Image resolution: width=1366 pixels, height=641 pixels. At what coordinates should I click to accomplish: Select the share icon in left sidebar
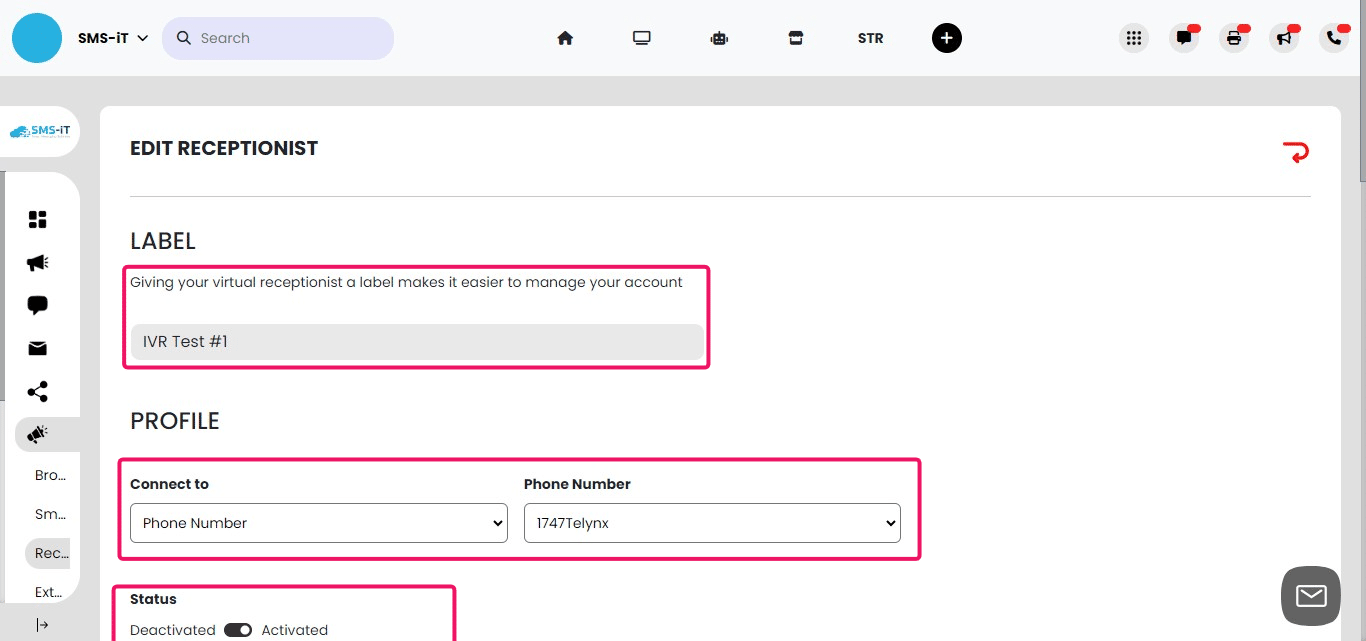pos(37,391)
